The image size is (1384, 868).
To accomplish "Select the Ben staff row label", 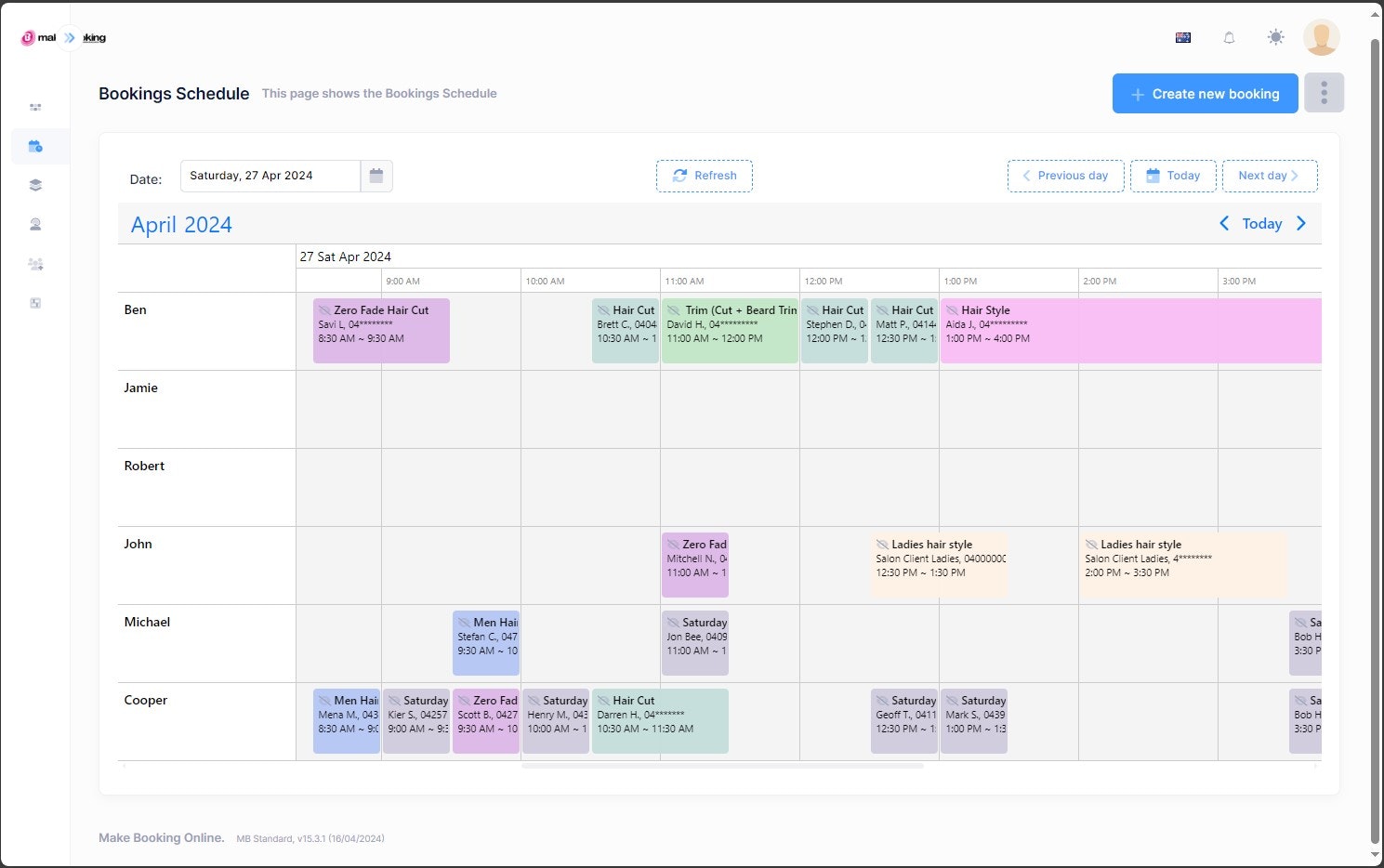I will pyautogui.click(x=135, y=309).
